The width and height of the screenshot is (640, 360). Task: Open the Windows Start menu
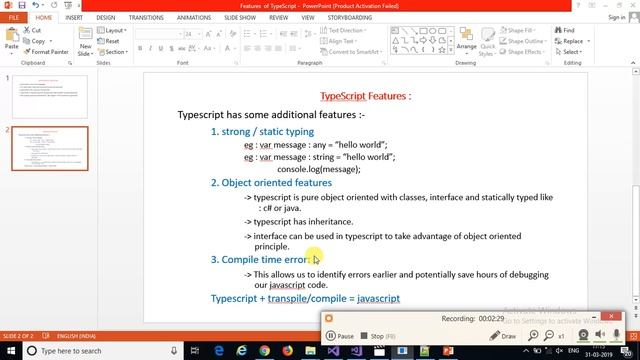[11, 351]
